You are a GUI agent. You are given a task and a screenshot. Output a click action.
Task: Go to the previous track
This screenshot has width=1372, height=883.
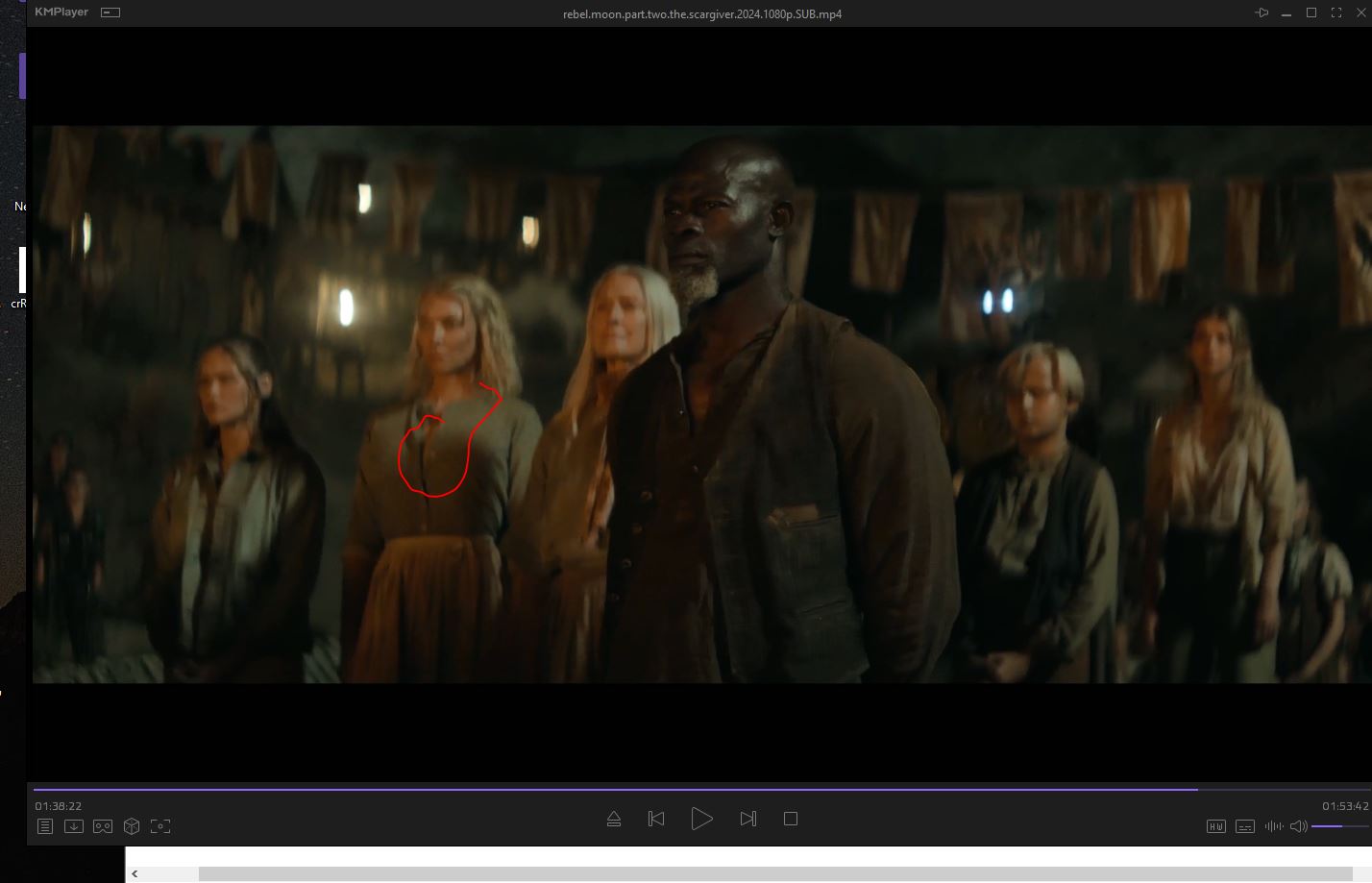[656, 819]
